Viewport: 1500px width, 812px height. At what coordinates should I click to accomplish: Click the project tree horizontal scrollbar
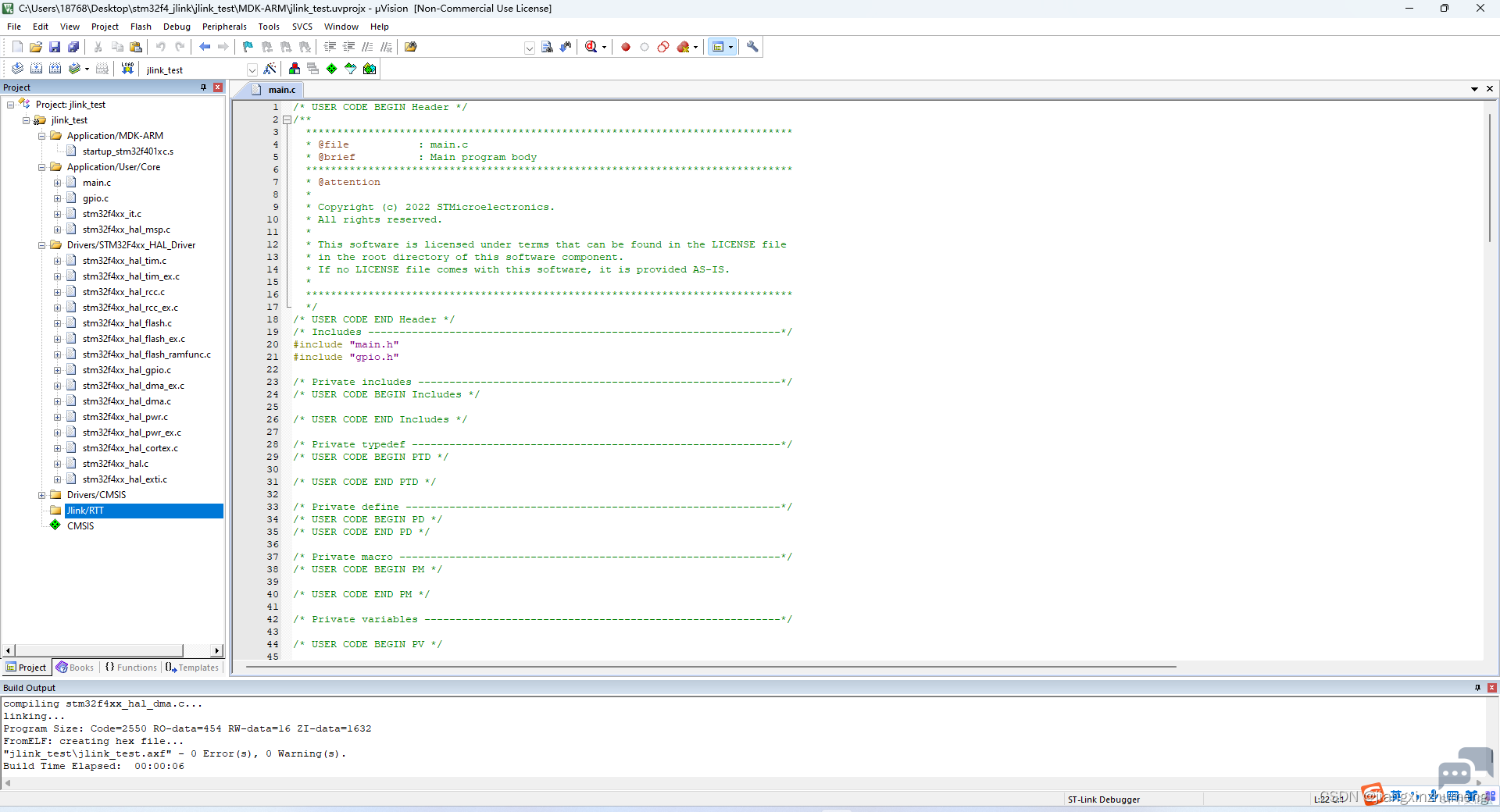tap(113, 650)
